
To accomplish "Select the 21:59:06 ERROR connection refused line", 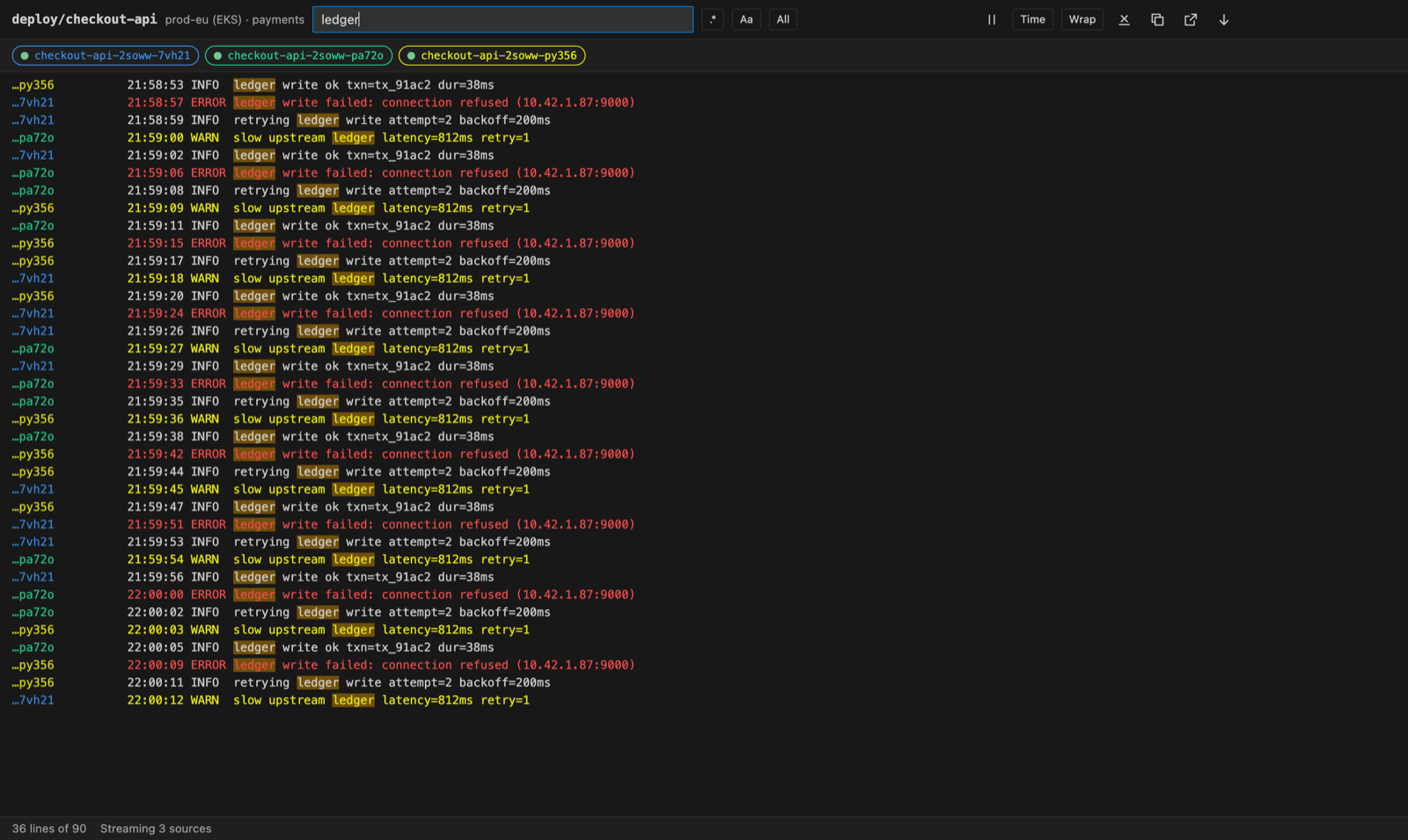I will [x=704, y=173].
